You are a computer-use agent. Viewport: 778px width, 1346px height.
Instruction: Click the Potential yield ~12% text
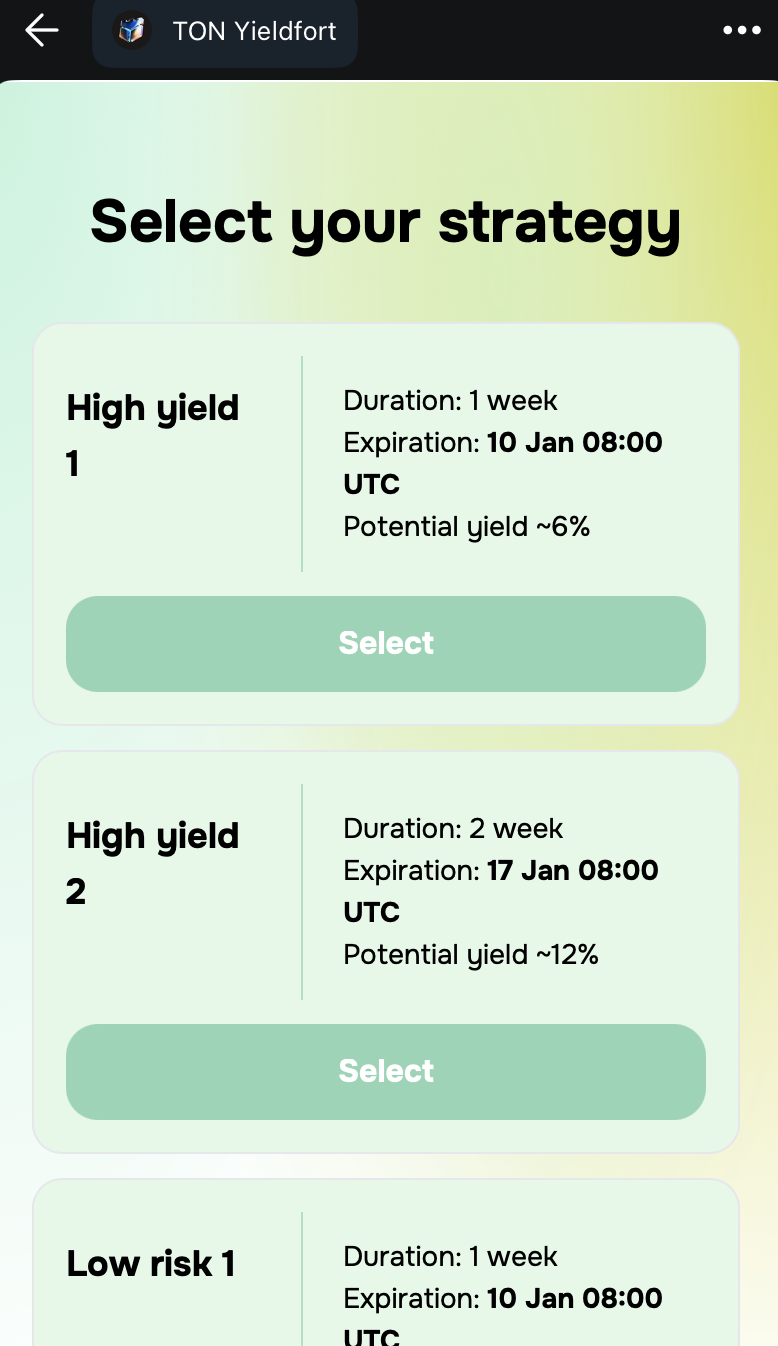pos(471,954)
